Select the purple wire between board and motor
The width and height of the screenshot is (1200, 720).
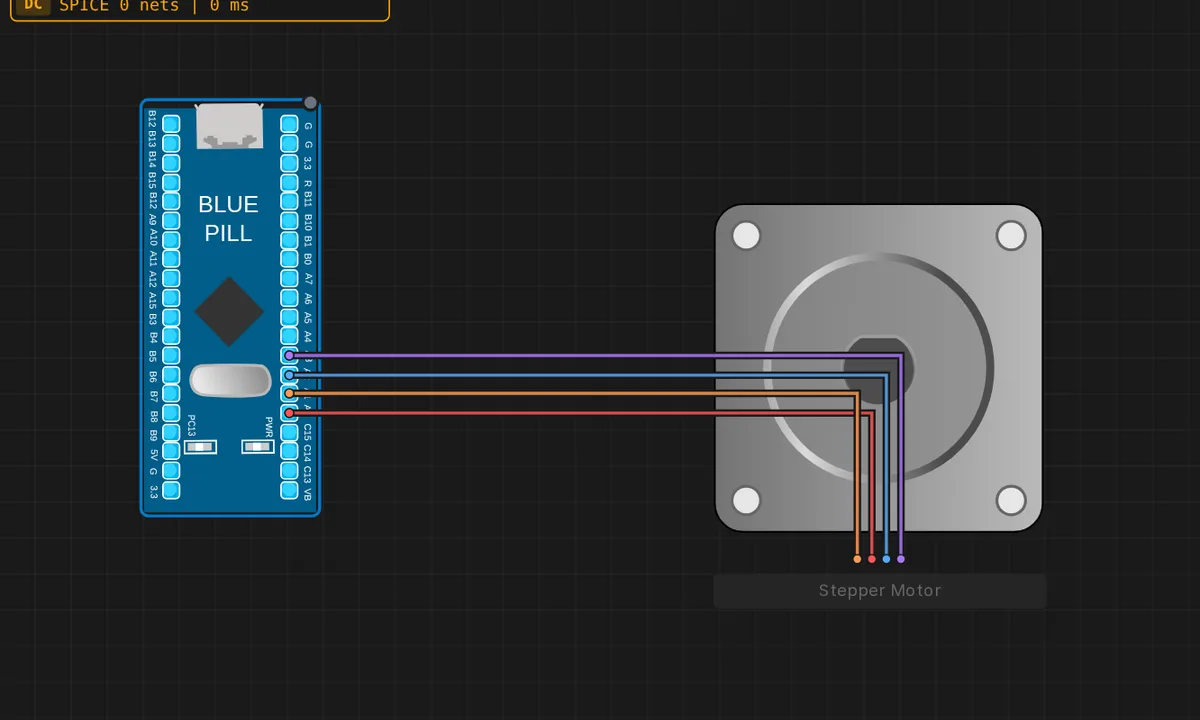(x=595, y=355)
